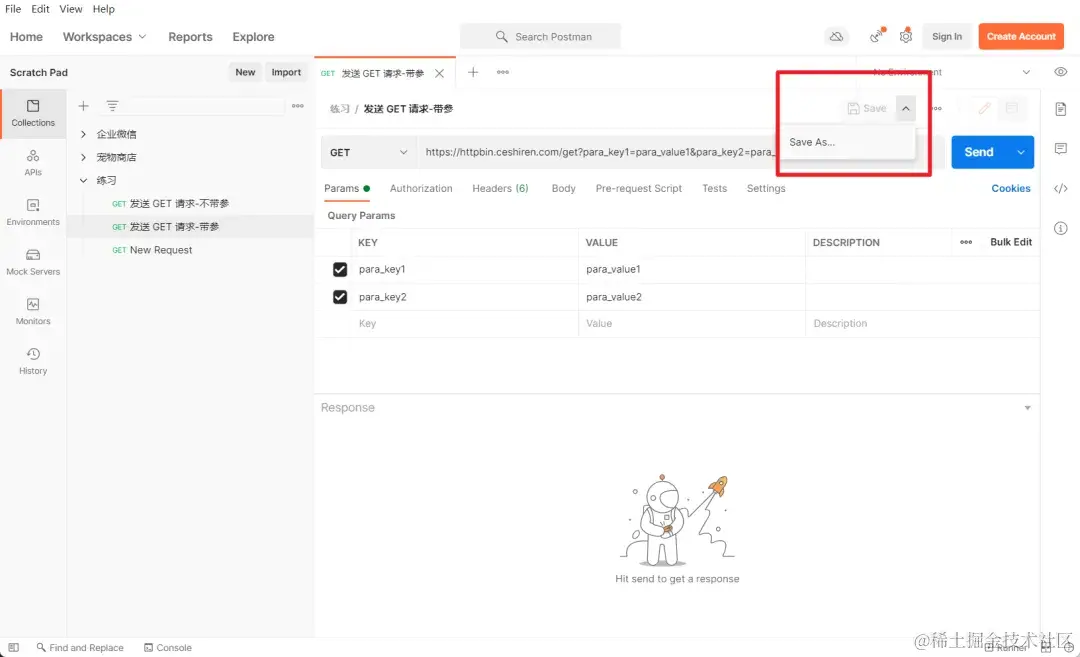Click the offline cloud sync icon
Viewport: 1080px width, 657px height.
coord(836,36)
